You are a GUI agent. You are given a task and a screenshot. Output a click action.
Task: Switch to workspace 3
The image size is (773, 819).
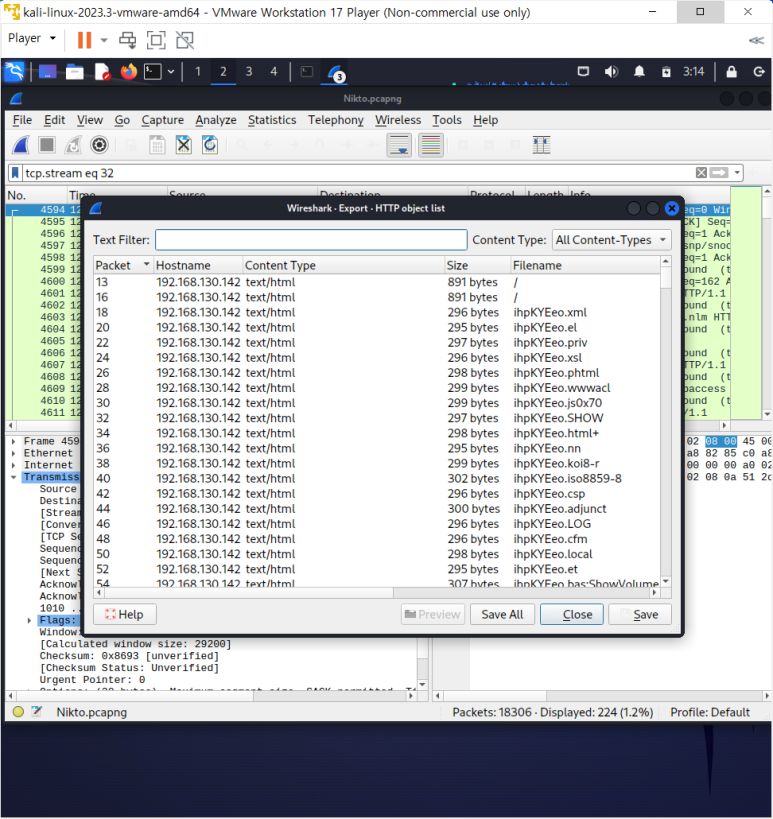[249, 72]
